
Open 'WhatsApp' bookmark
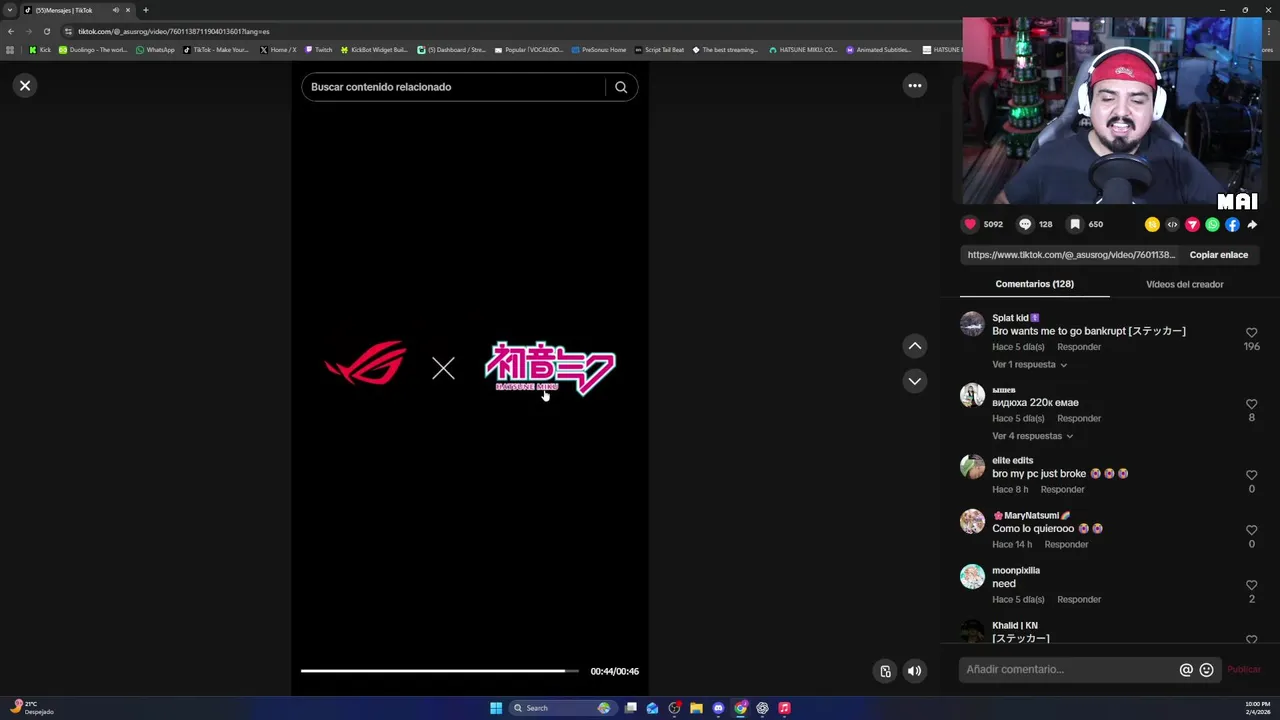pyautogui.click(x=155, y=49)
